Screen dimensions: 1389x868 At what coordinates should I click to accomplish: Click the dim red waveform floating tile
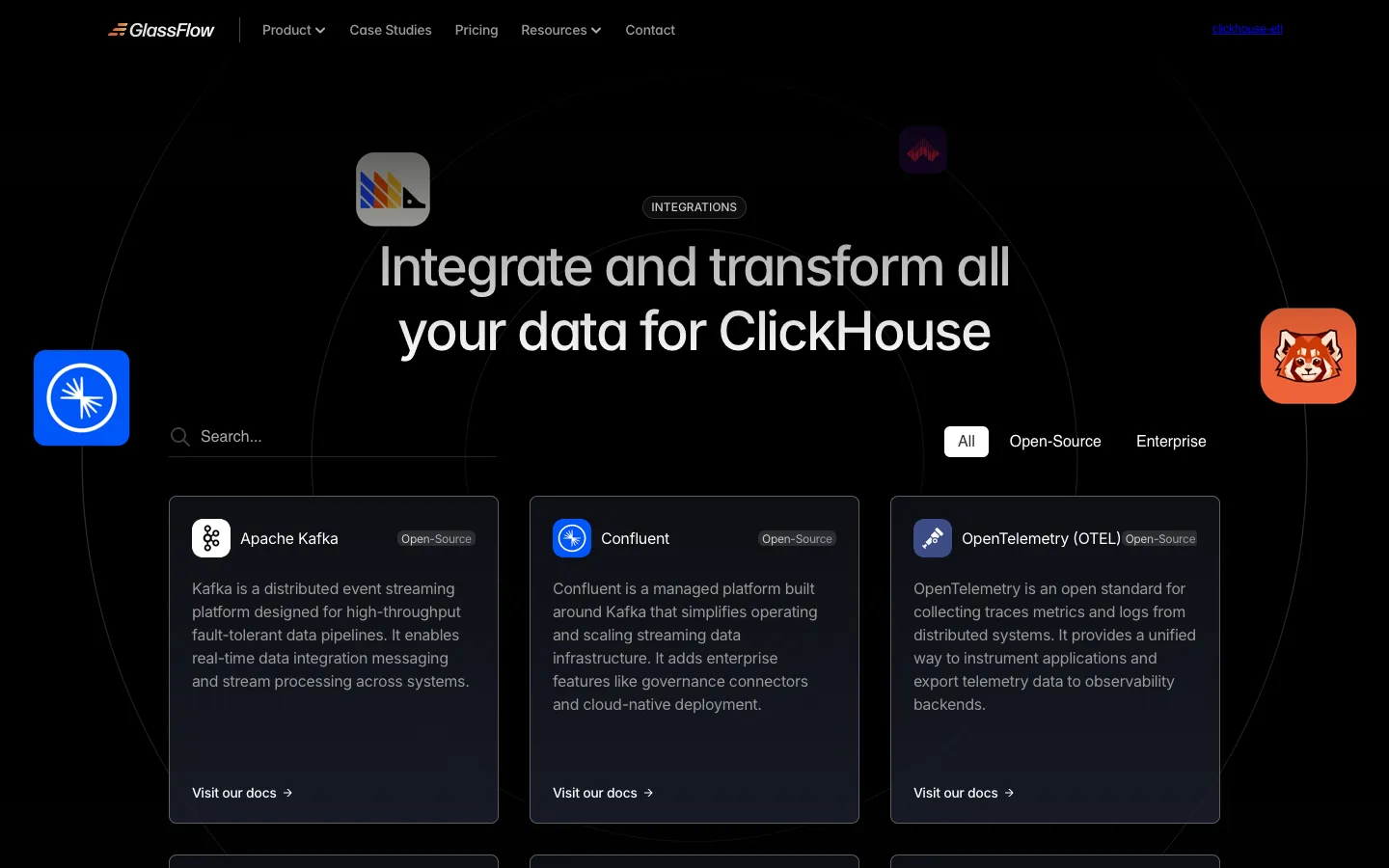pyautogui.click(x=923, y=149)
